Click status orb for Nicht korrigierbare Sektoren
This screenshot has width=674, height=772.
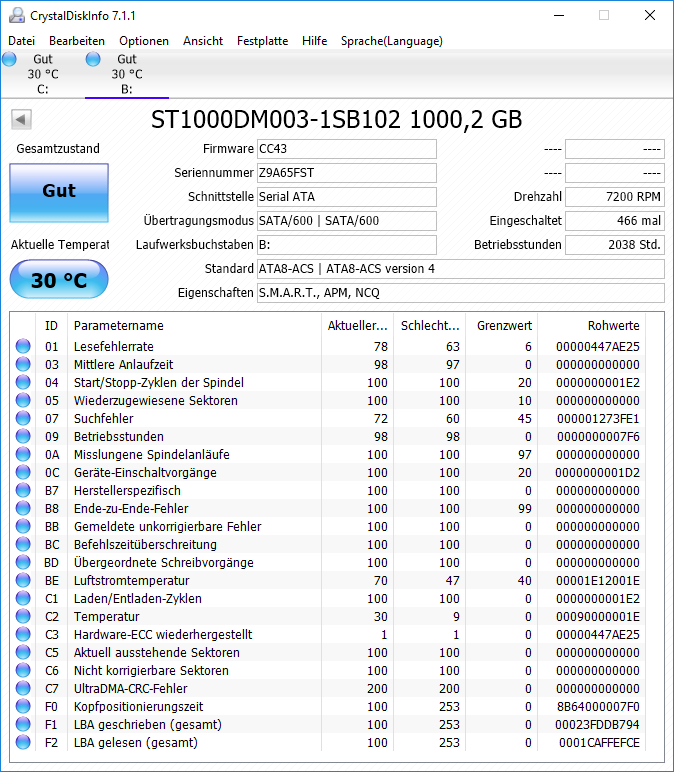(x=23, y=670)
